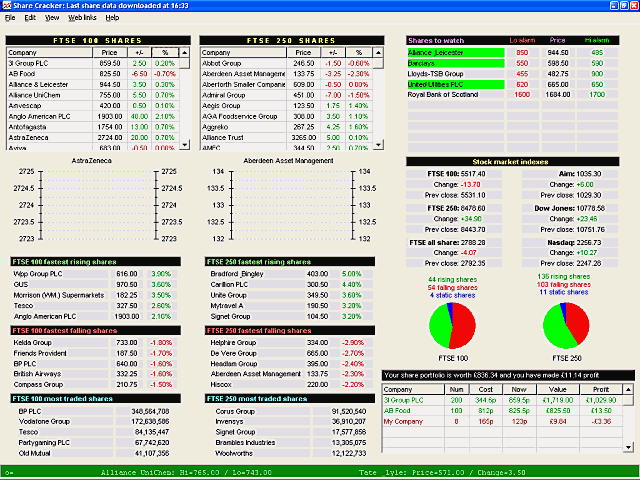Click Barclays in Shares to watch
Image resolution: width=640 pixels, height=480 pixels.
click(x=456, y=63)
